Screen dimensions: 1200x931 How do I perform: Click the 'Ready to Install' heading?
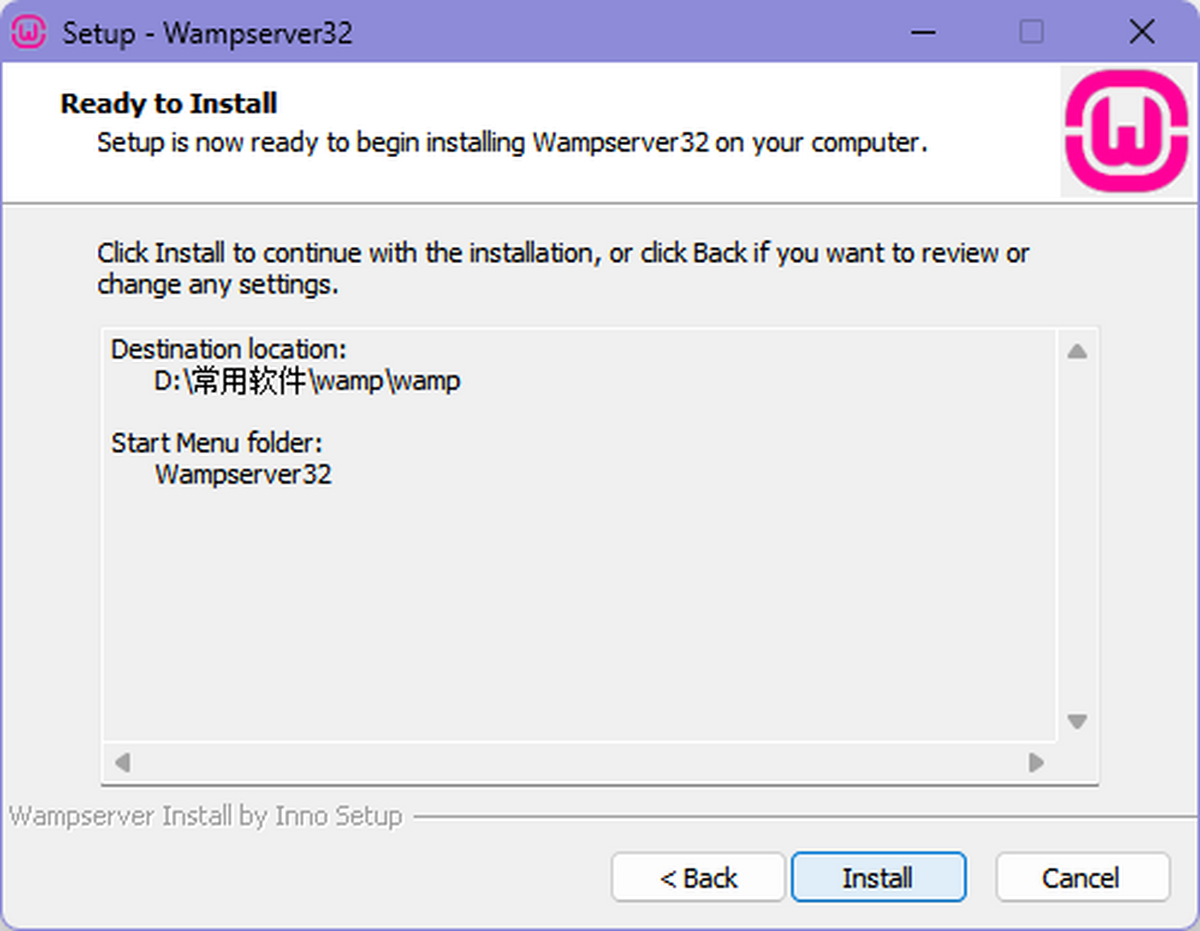click(169, 104)
